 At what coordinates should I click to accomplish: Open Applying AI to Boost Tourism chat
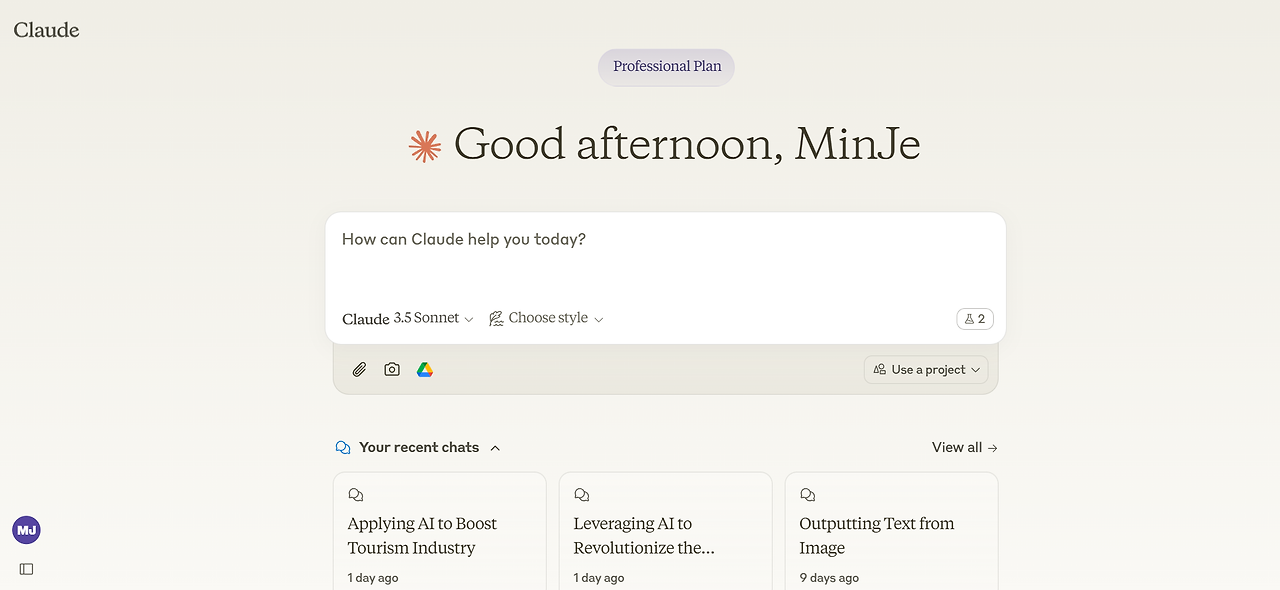439,535
